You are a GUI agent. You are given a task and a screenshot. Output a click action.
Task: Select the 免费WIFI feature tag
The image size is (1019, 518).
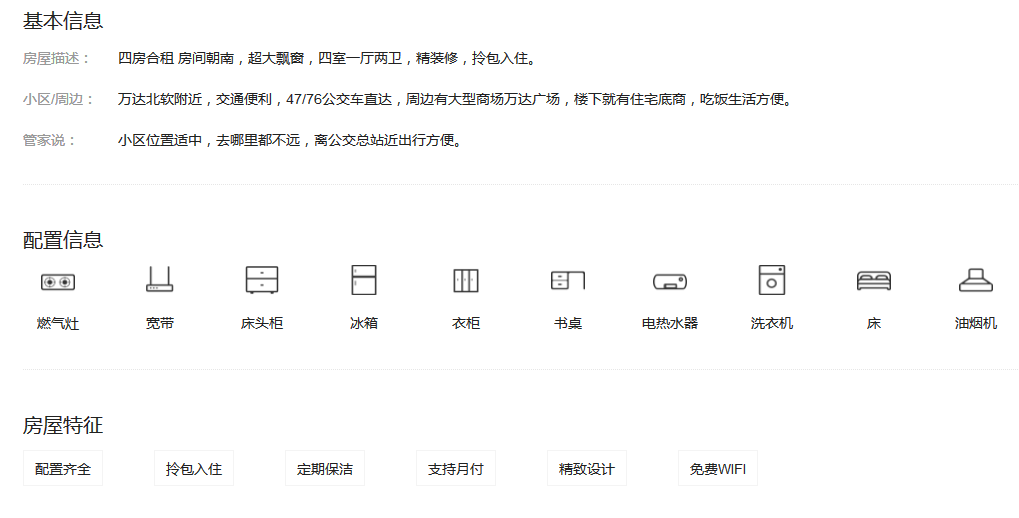click(718, 468)
